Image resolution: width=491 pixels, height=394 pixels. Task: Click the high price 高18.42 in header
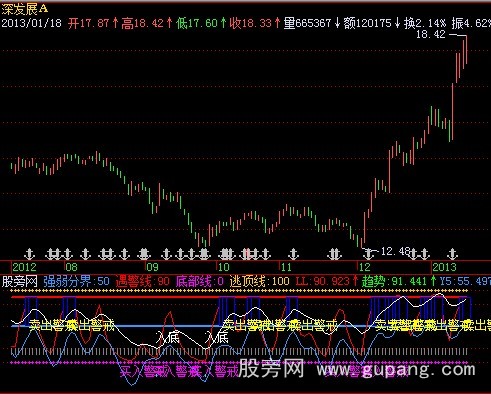click(143, 23)
